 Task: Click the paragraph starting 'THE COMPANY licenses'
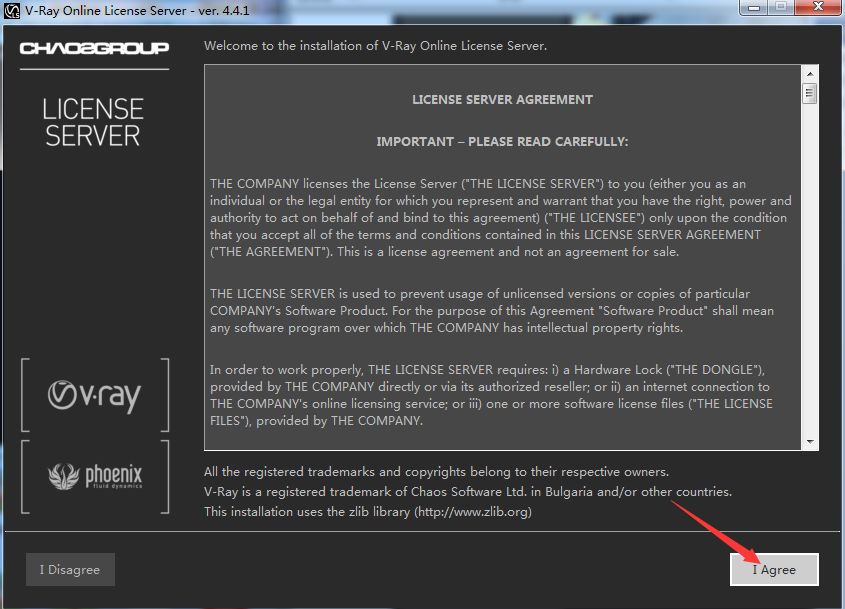click(x=501, y=218)
